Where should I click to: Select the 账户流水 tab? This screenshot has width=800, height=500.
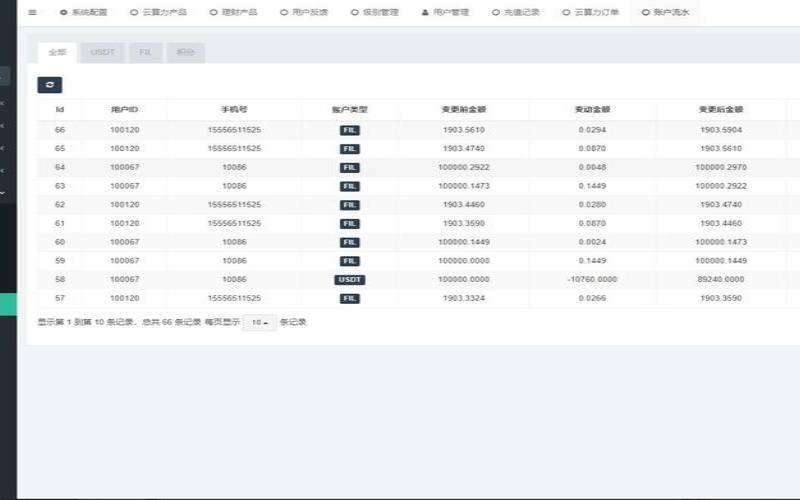click(665, 12)
